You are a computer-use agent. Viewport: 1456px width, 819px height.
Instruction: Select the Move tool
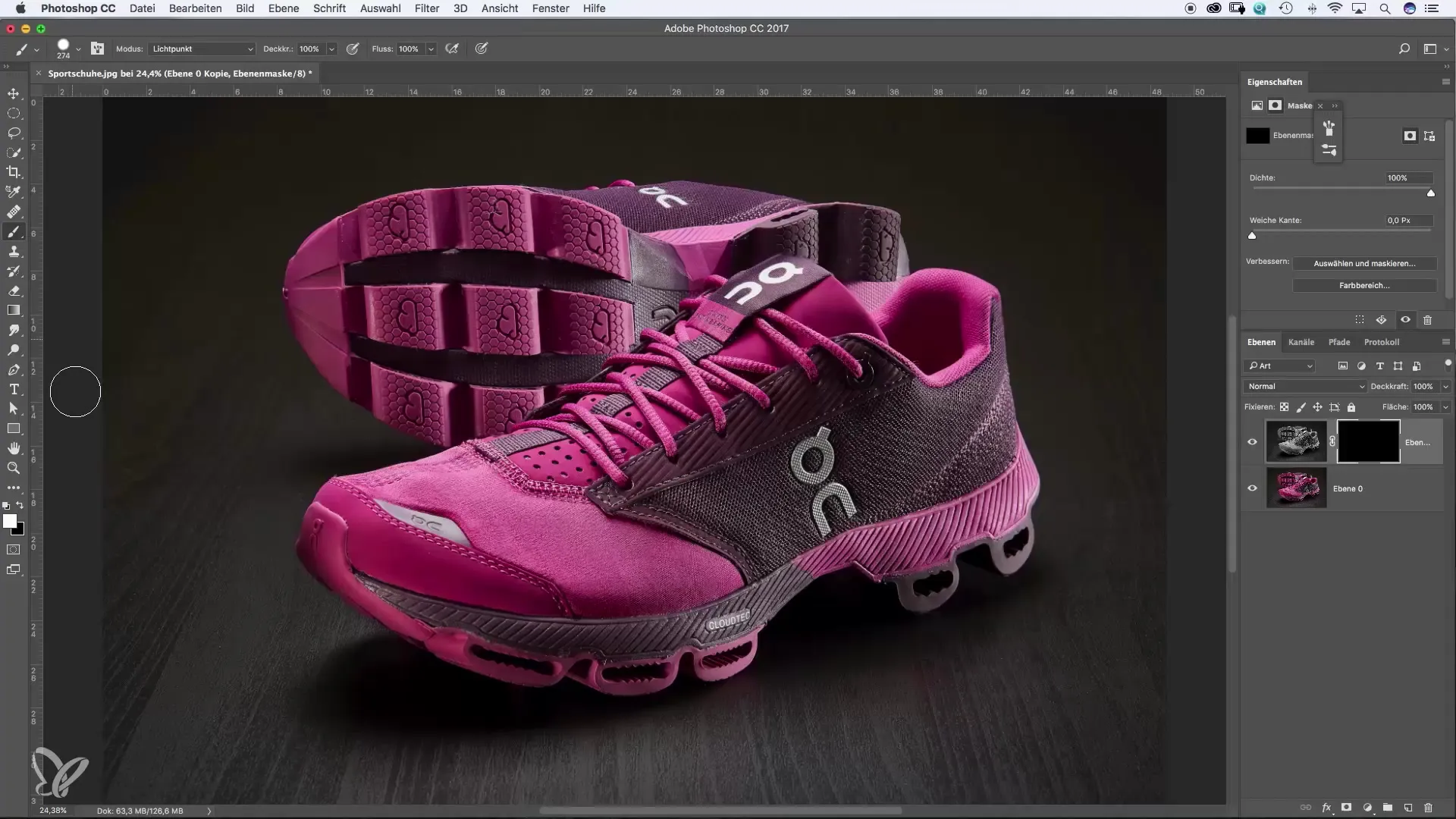[x=14, y=93]
